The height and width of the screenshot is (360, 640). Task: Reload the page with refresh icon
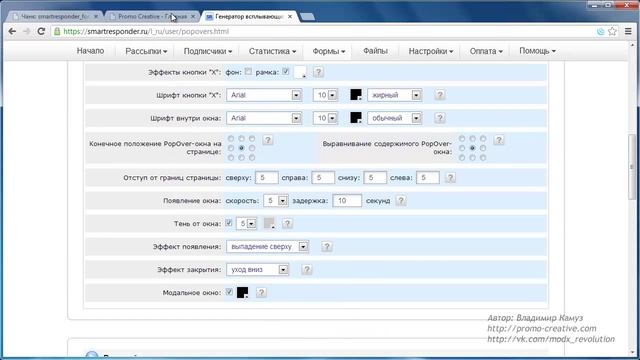[41, 31]
